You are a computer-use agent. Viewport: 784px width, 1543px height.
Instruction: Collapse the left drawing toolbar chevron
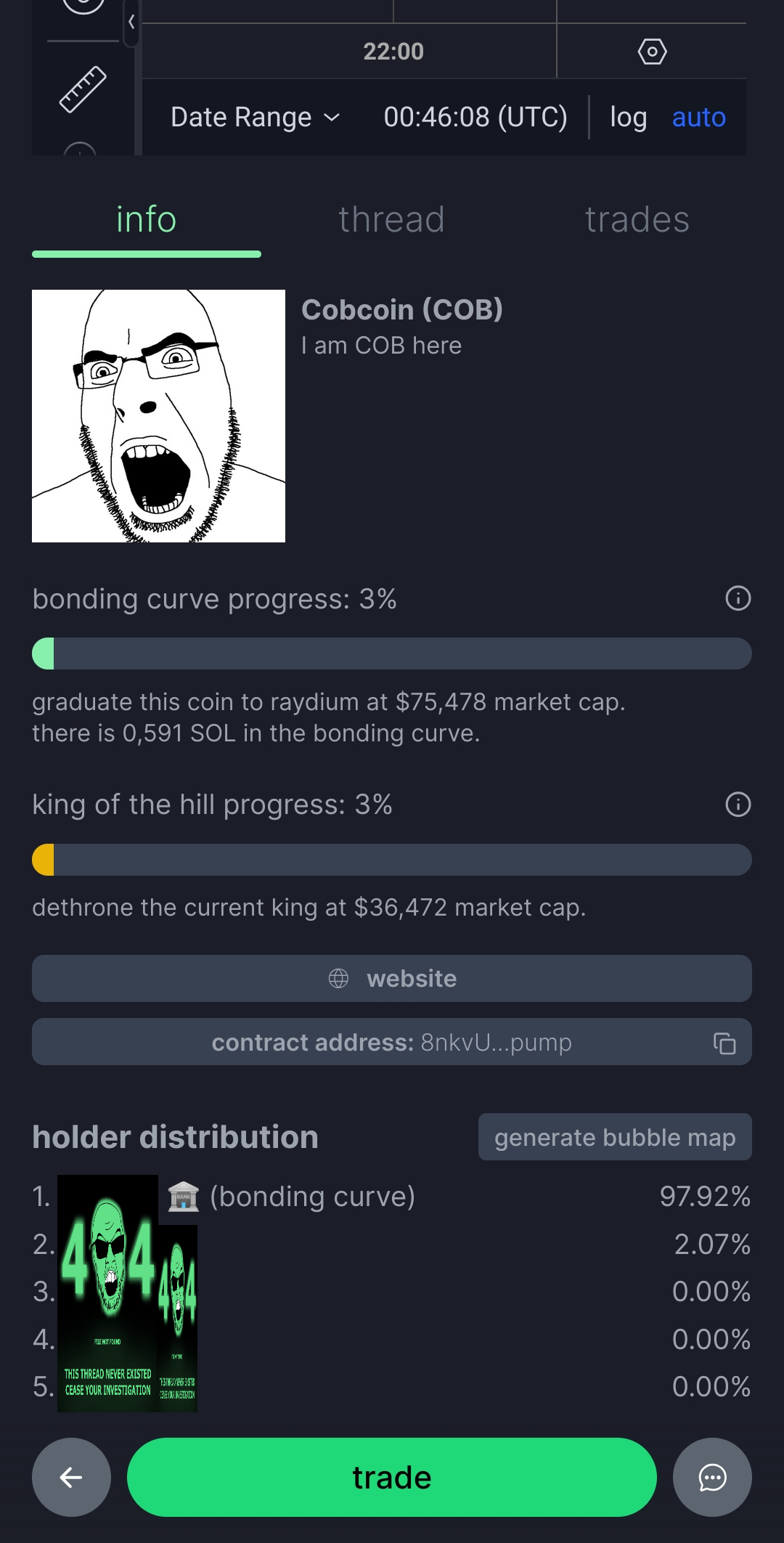click(131, 23)
